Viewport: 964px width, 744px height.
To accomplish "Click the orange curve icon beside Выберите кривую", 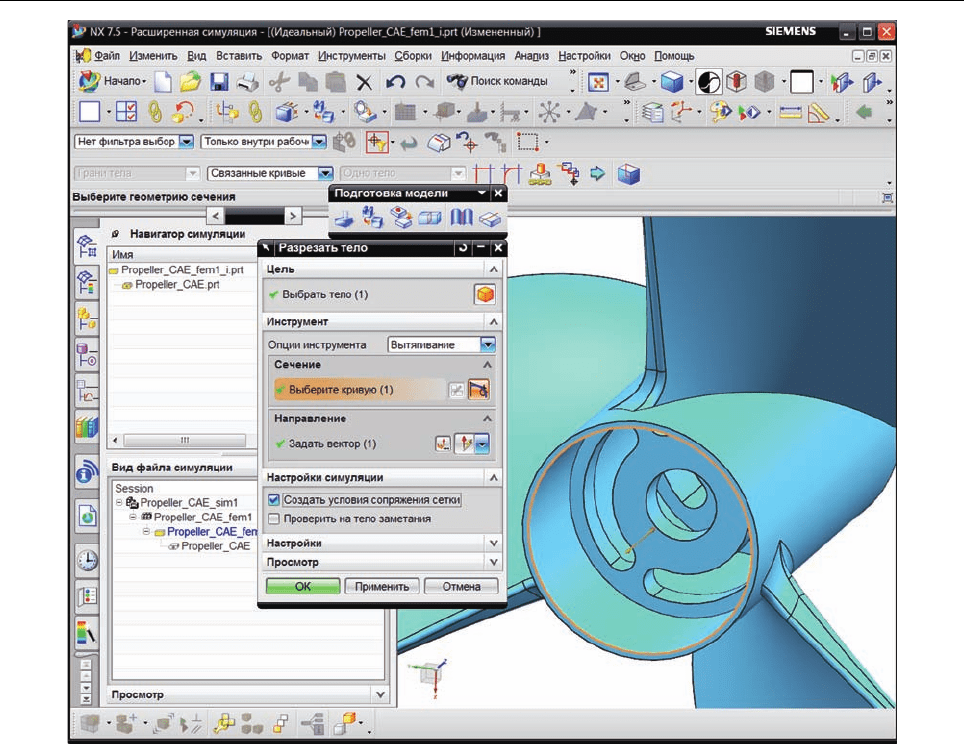I will [479, 390].
